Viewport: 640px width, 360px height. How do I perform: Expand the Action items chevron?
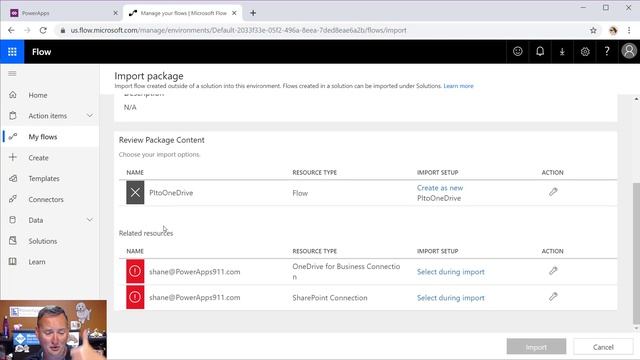pyautogui.click(x=90, y=116)
